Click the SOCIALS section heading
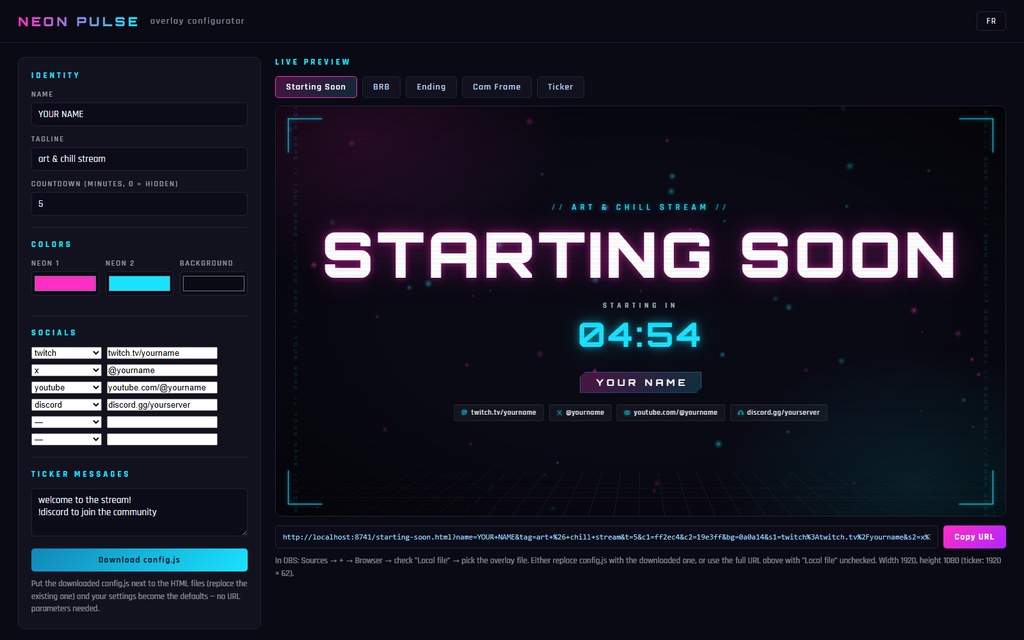The height and width of the screenshot is (640, 1024). tap(54, 332)
